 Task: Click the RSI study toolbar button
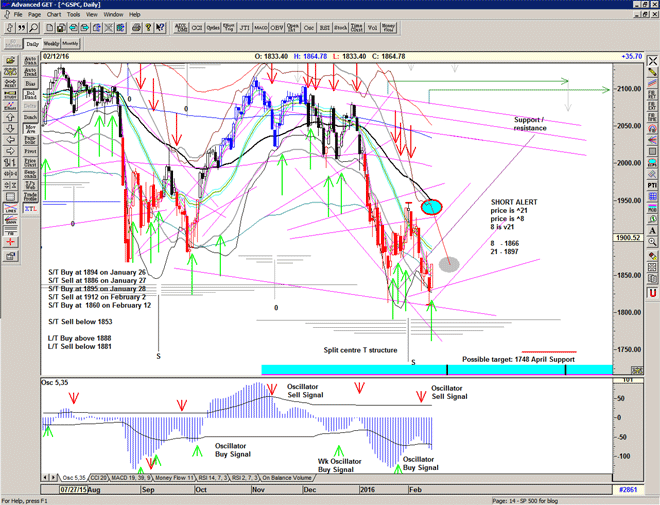click(323, 29)
